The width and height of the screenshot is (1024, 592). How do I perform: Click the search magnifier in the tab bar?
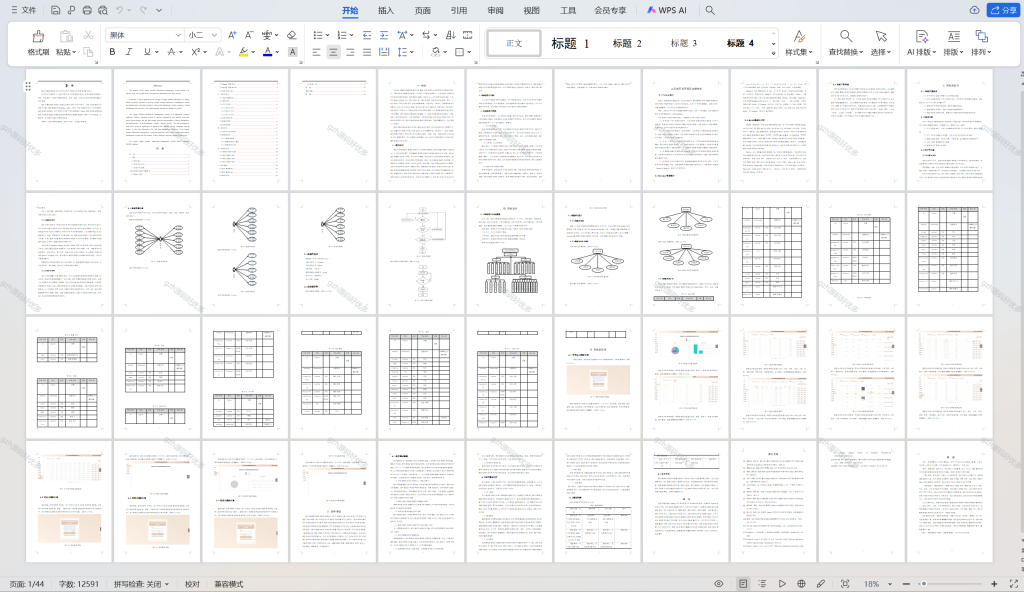710,10
